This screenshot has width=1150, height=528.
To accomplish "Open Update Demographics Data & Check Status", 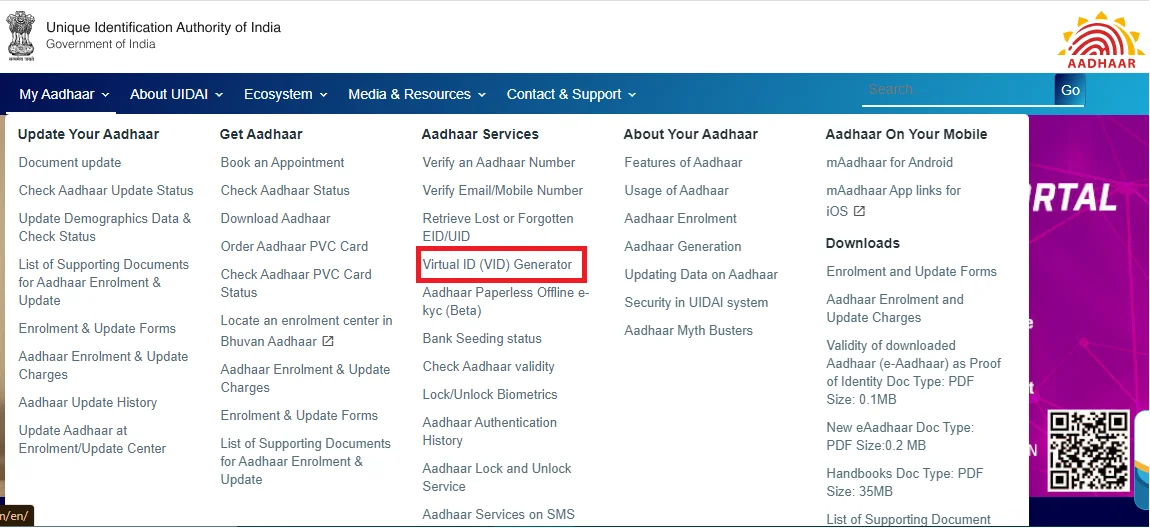I will tap(105, 227).
